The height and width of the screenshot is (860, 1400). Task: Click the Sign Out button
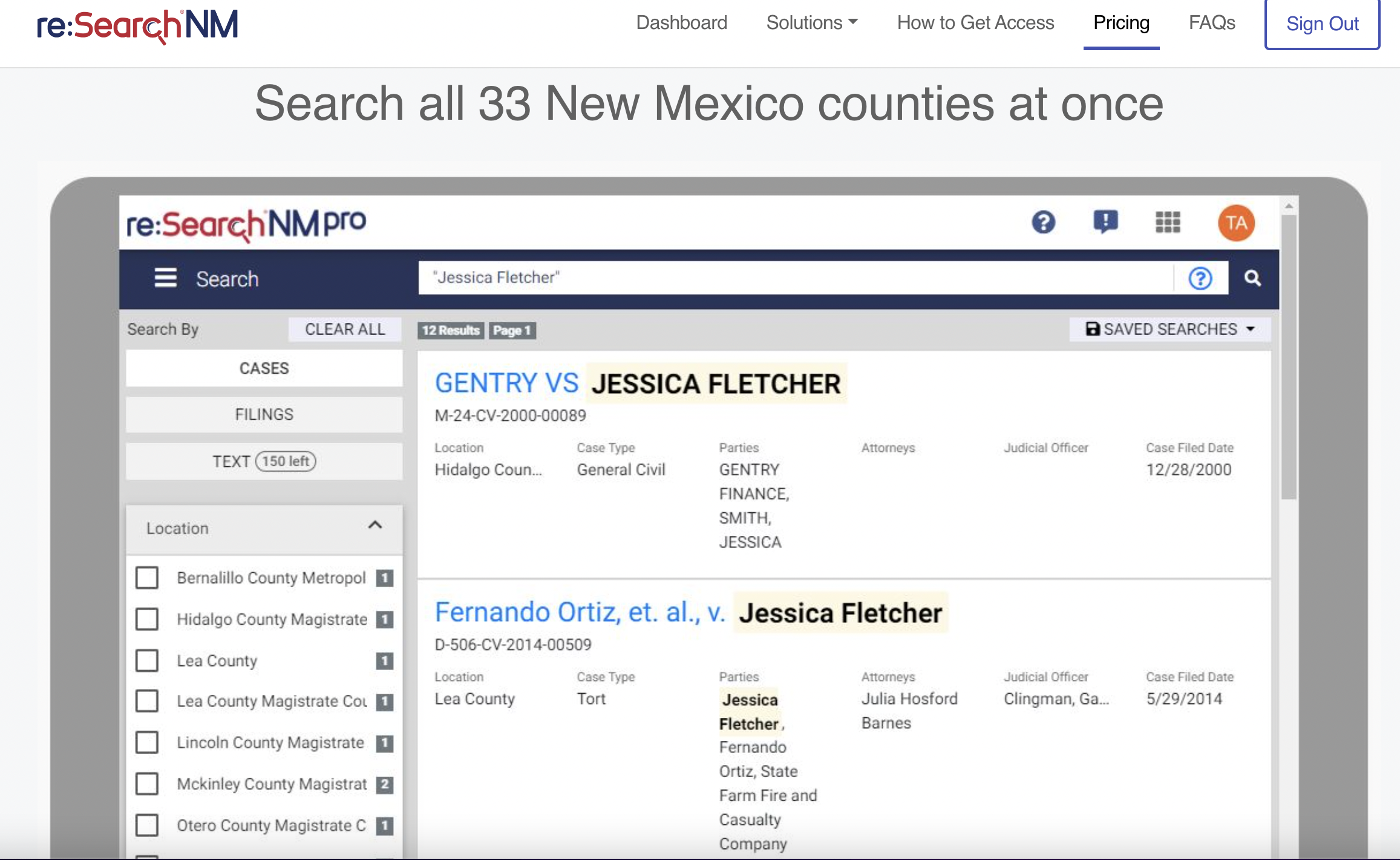pos(1322,24)
